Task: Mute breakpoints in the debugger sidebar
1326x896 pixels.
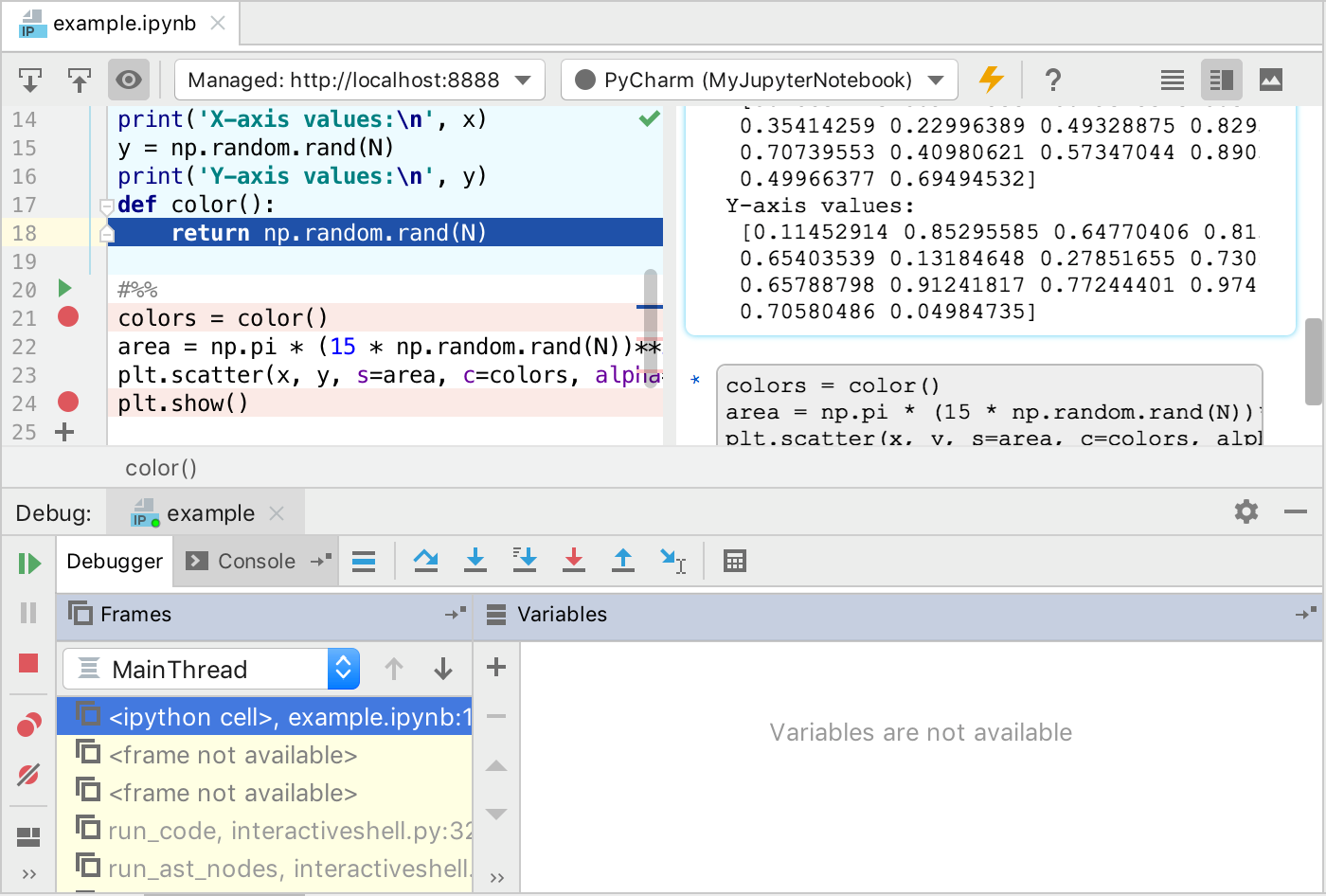Action: point(28,775)
